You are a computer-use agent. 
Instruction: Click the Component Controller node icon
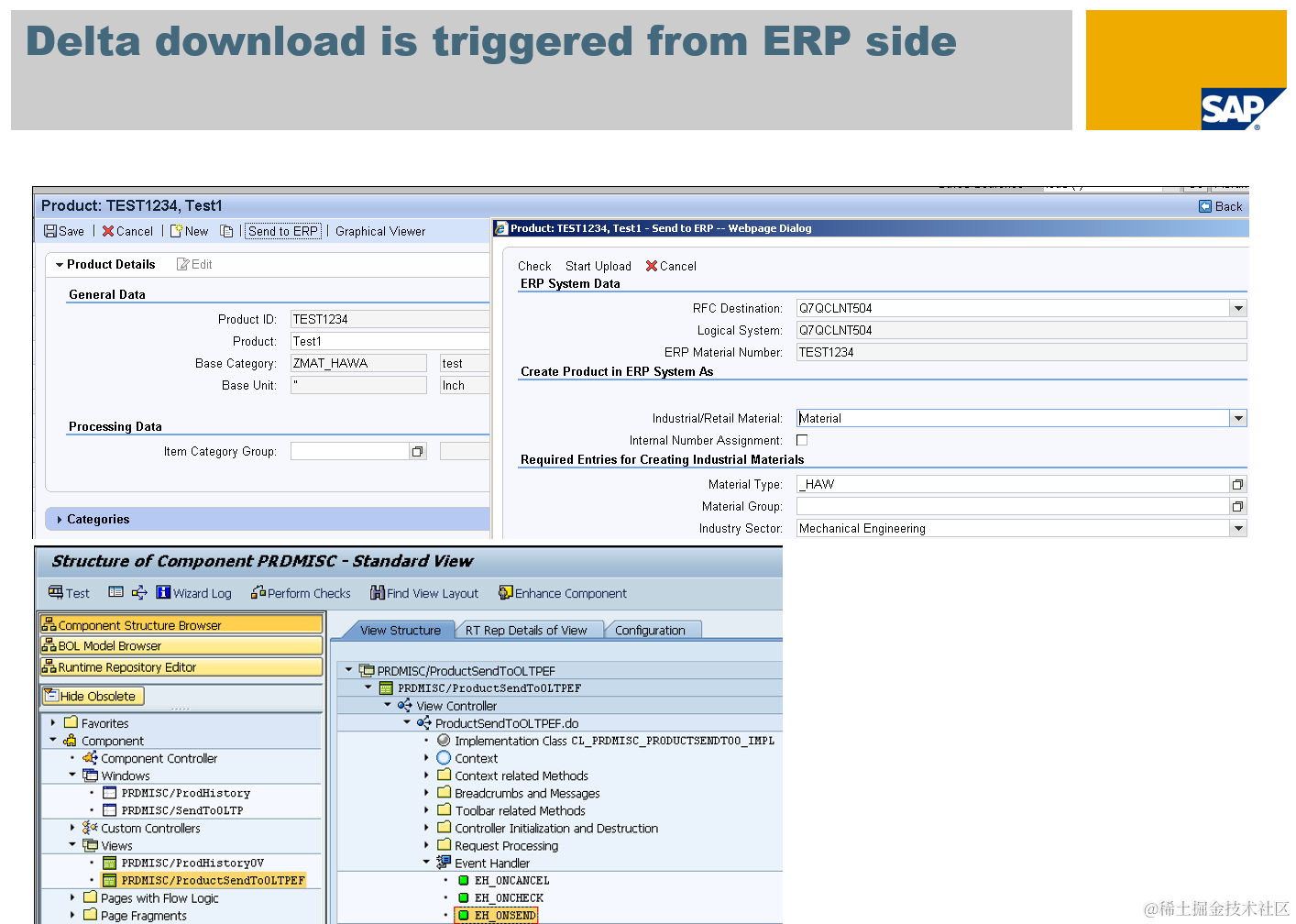(x=90, y=758)
